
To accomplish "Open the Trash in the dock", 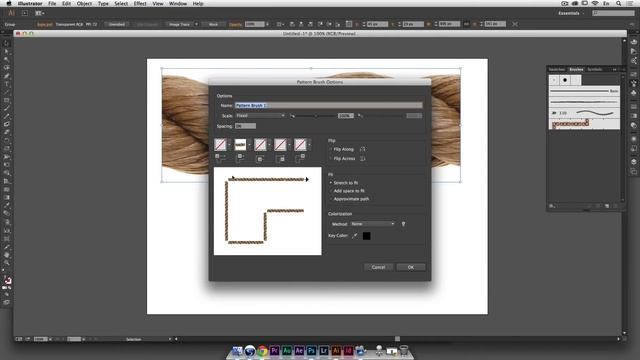I will tap(404, 350).
